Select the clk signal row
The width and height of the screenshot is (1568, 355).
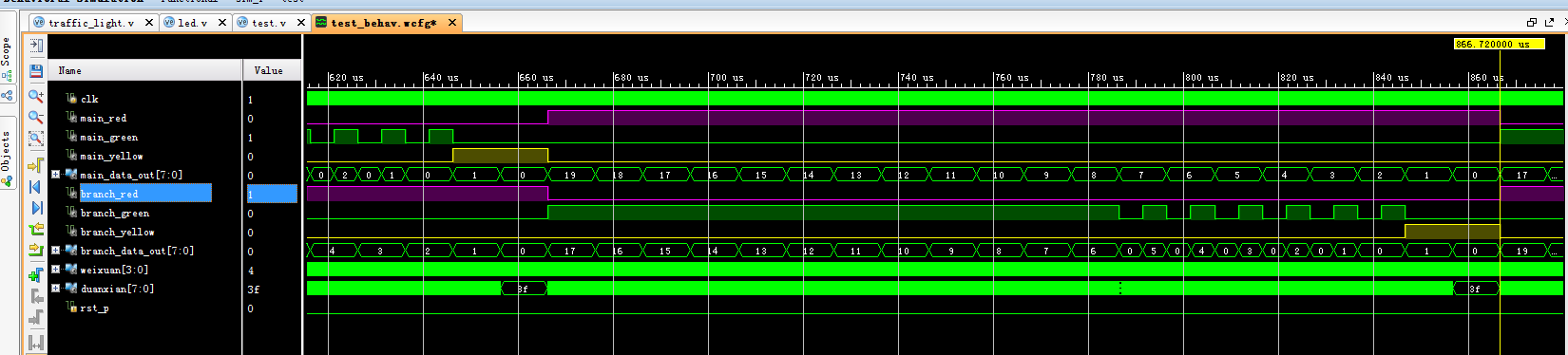[x=89, y=99]
